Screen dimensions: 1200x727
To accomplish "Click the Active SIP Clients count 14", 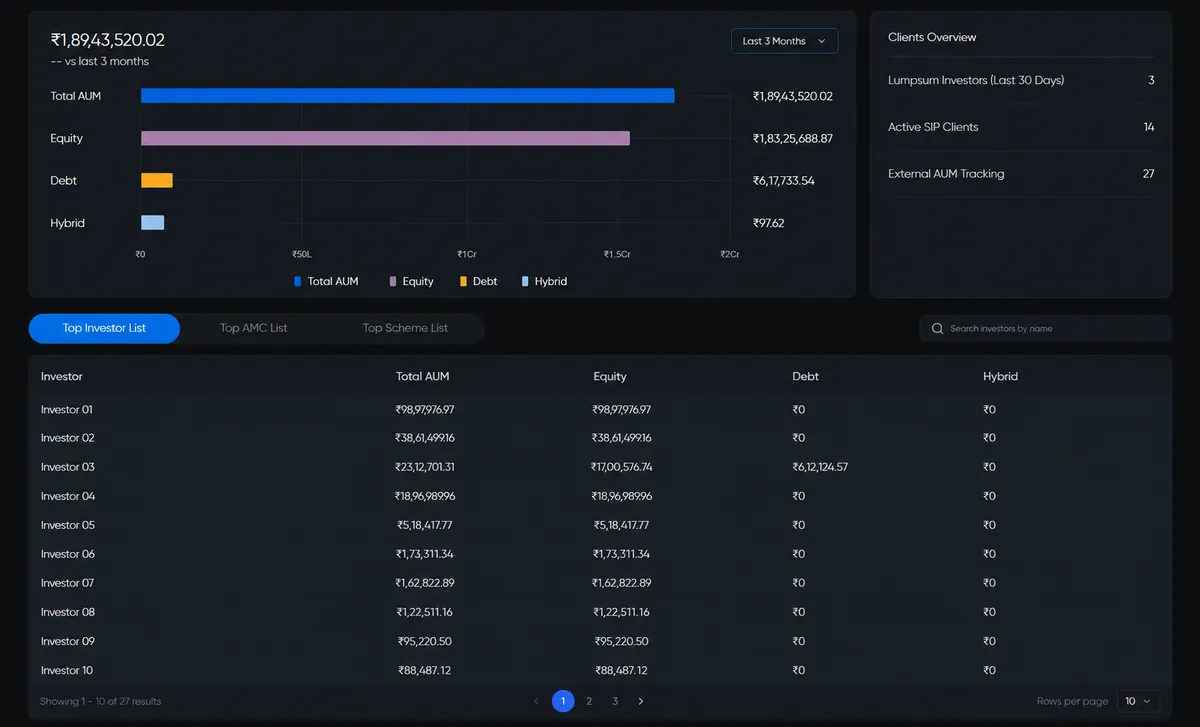I will 1149,127.
